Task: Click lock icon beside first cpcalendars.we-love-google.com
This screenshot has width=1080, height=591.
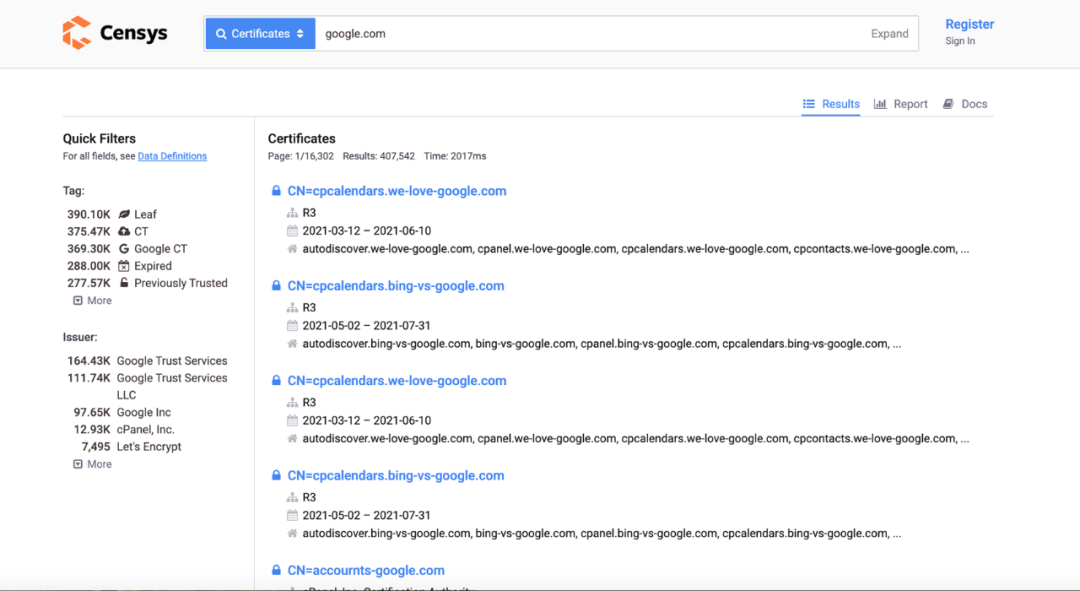Action: pyautogui.click(x=276, y=191)
